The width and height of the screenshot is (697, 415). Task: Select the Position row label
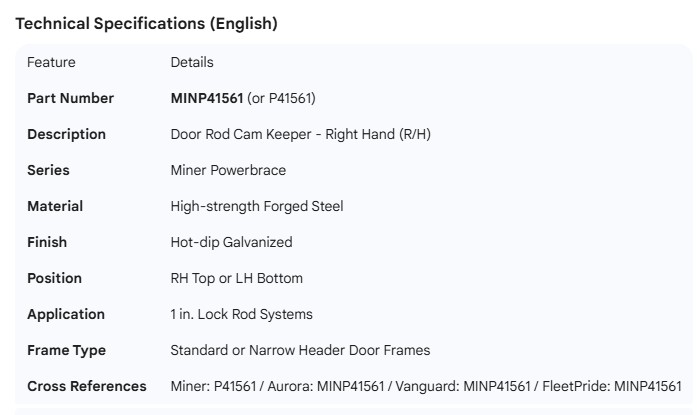[x=54, y=278]
